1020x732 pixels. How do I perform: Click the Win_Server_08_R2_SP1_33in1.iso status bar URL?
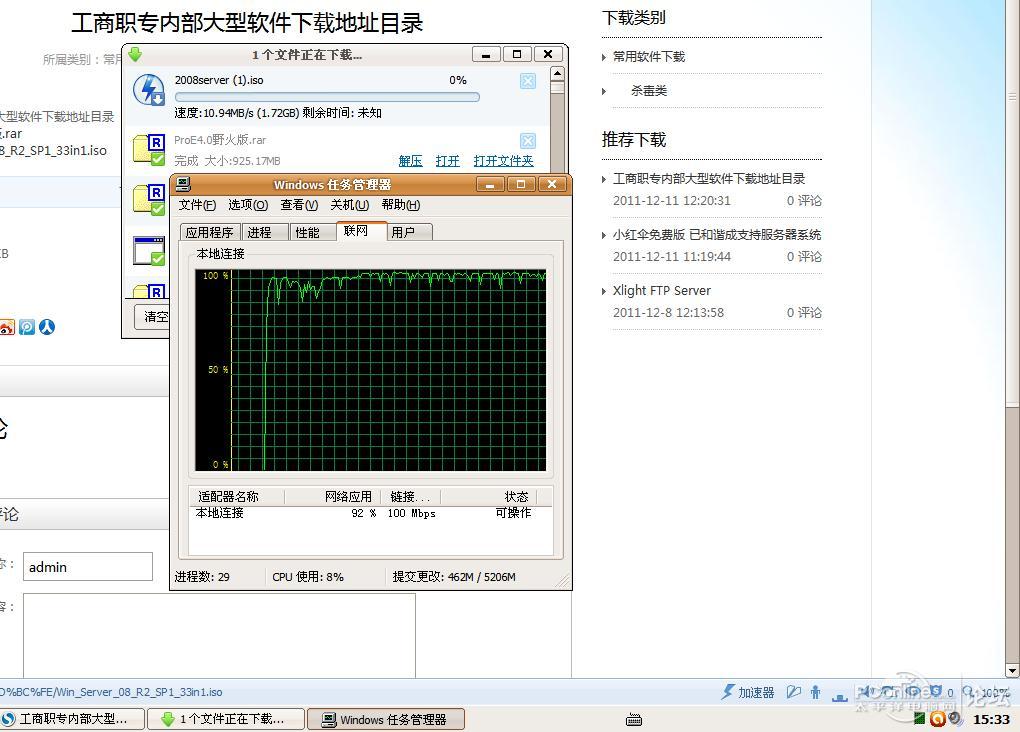coord(111,692)
